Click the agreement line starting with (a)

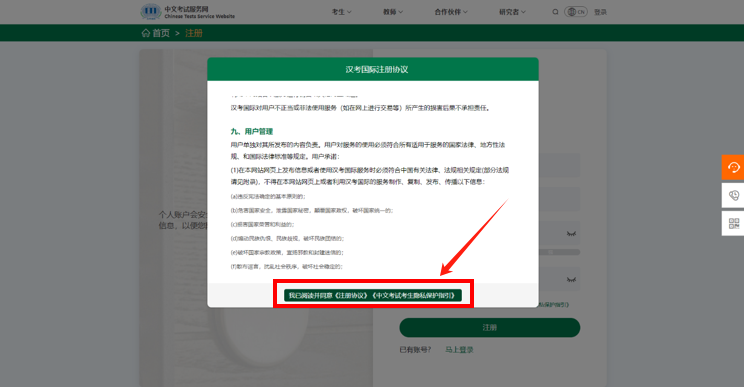click(x=268, y=196)
